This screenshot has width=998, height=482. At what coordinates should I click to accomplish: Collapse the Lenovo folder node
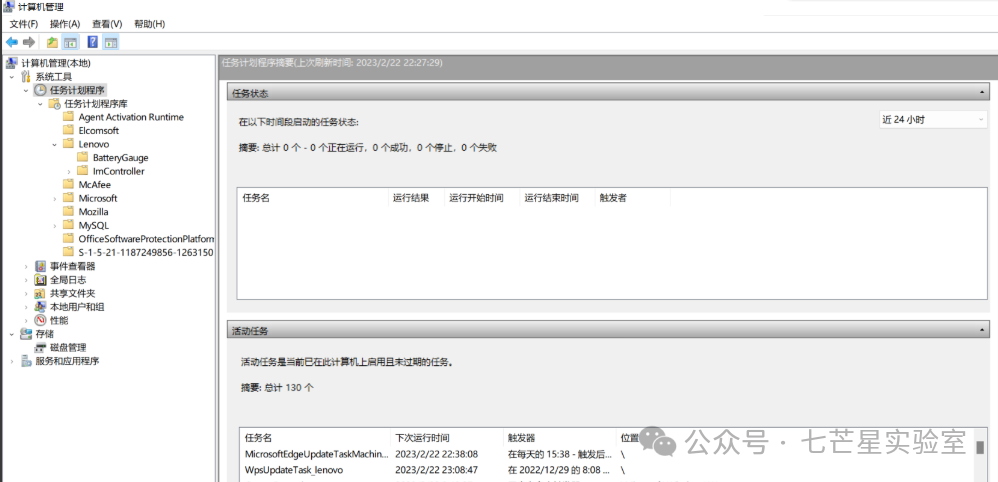55,145
